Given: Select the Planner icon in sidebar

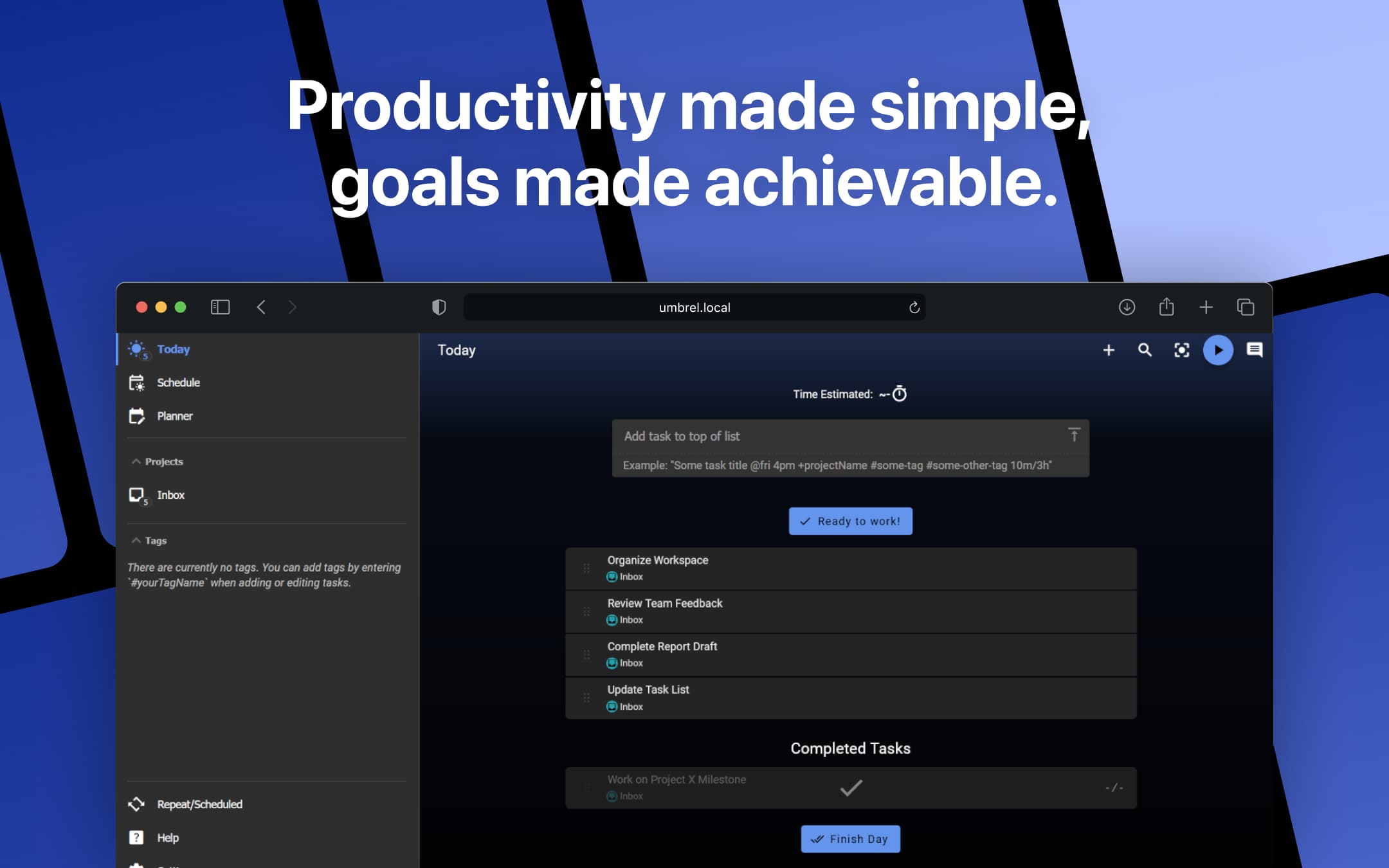Looking at the screenshot, I should click(x=136, y=416).
